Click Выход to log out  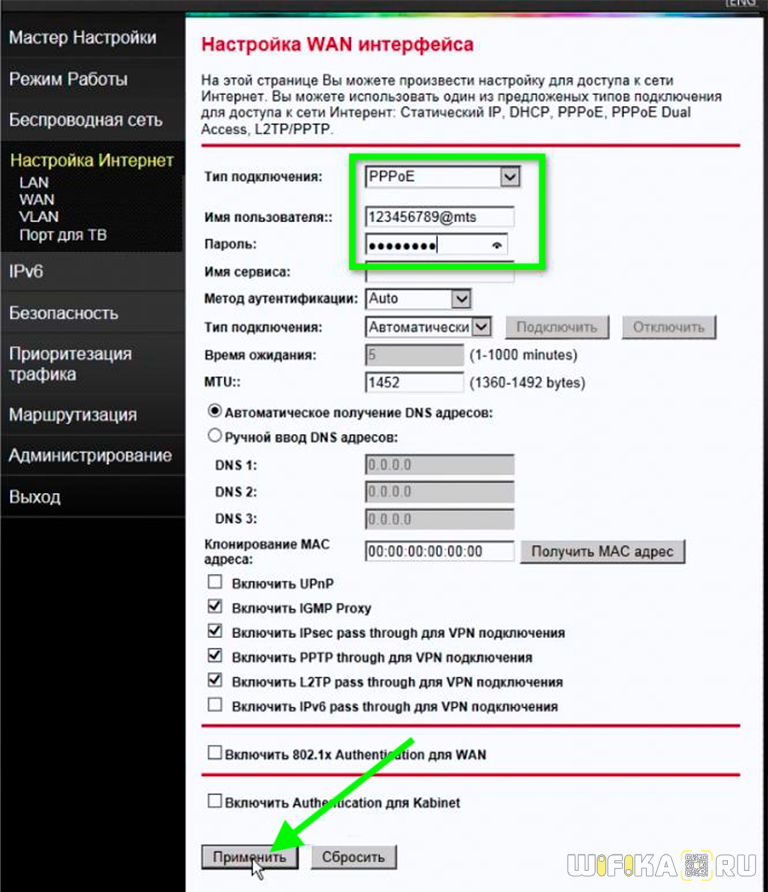click(x=35, y=497)
